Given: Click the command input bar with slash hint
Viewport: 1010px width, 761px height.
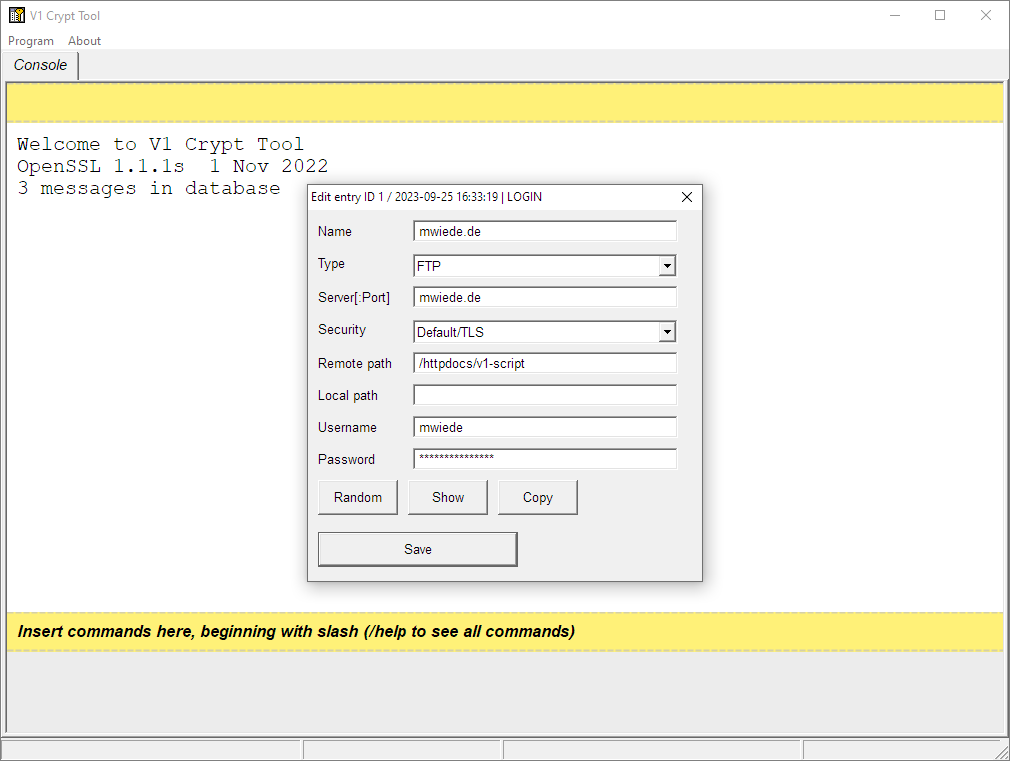Looking at the screenshot, I should tap(505, 631).
